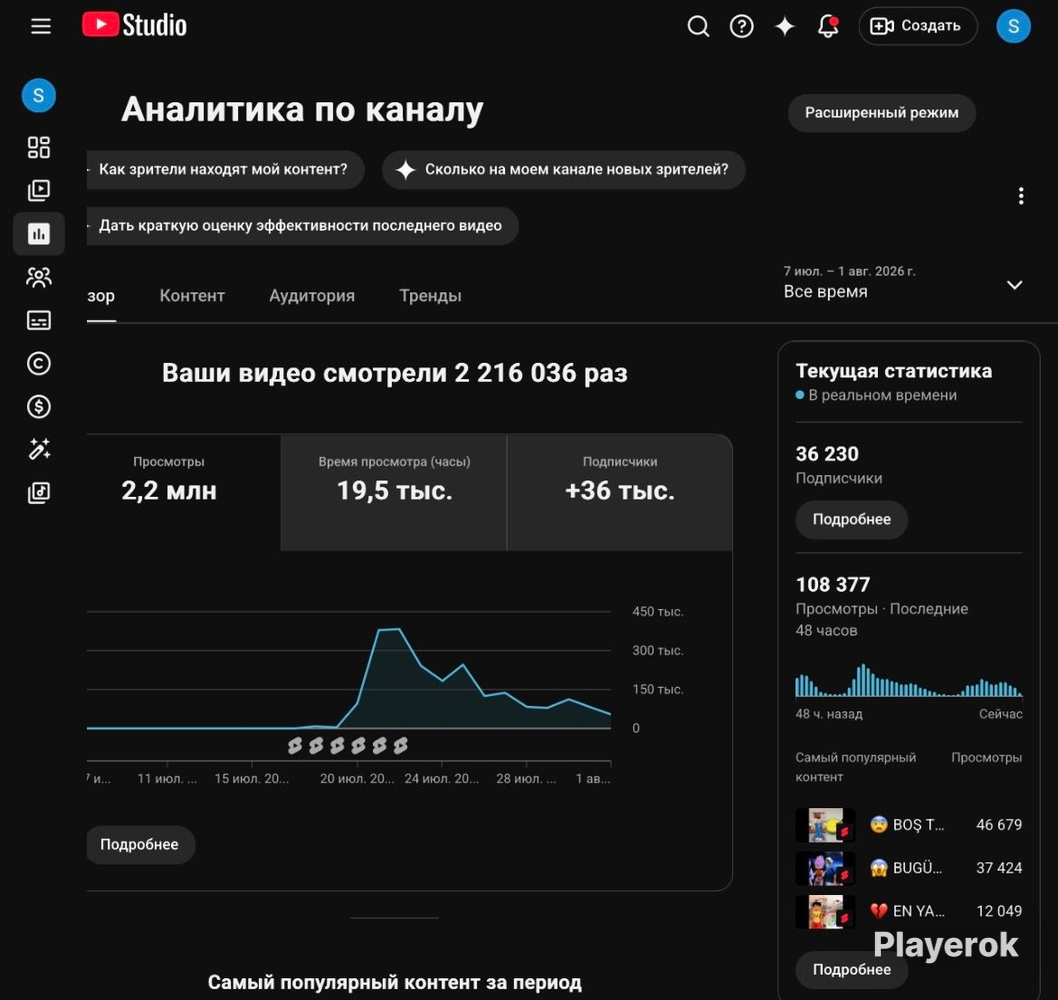Open Customization magic wand sidebar icon

pyautogui.click(x=38, y=449)
